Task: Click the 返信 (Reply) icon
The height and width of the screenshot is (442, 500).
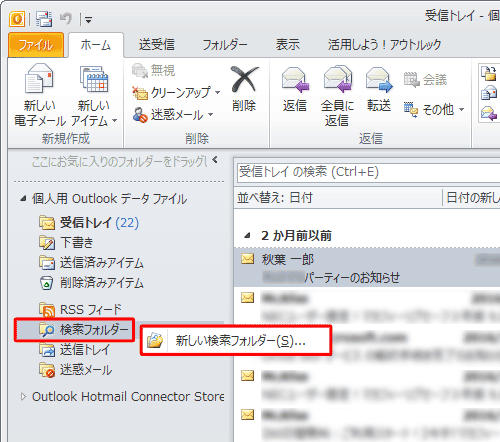Action: [295, 80]
